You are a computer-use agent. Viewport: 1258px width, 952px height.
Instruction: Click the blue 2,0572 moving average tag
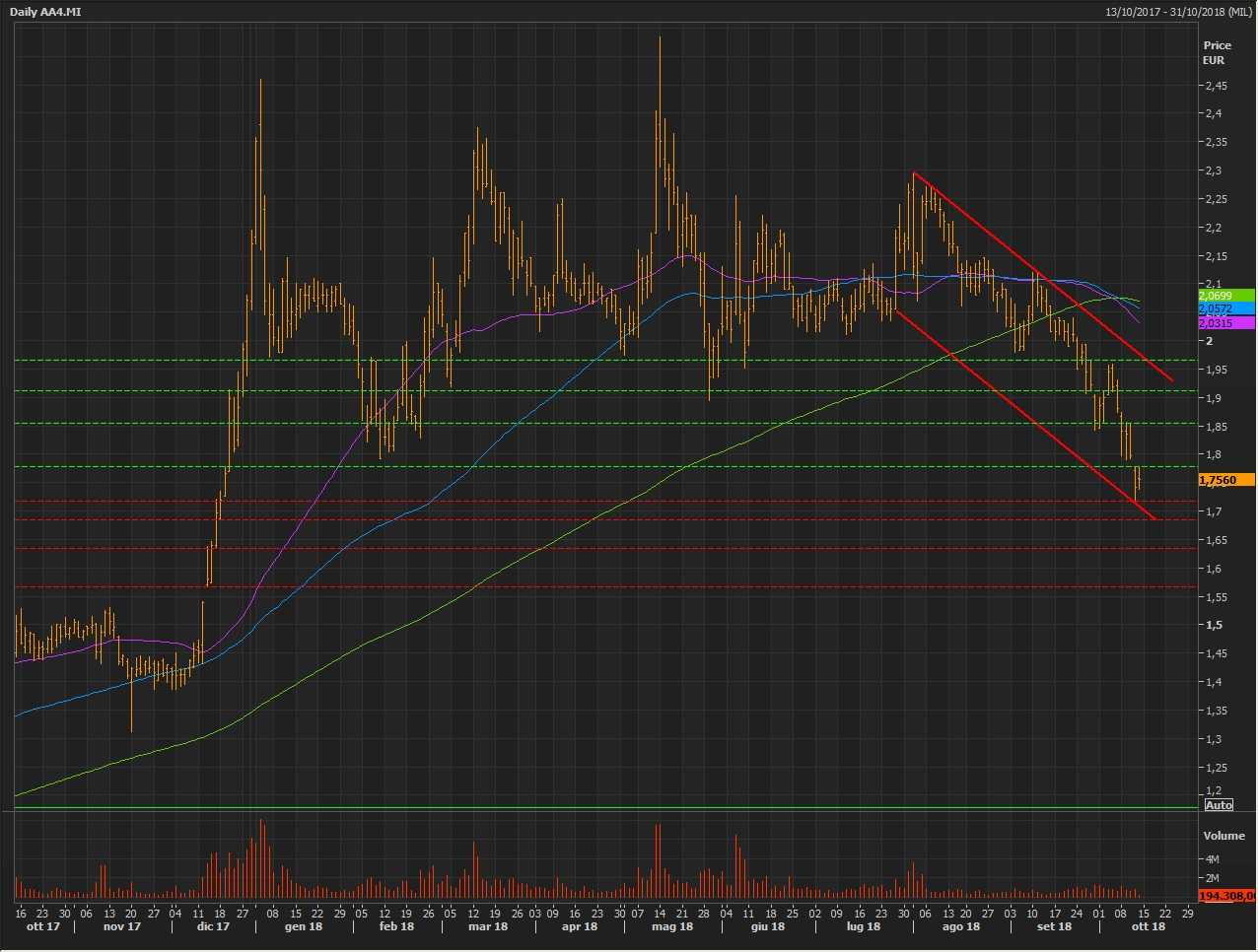pos(1225,309)
